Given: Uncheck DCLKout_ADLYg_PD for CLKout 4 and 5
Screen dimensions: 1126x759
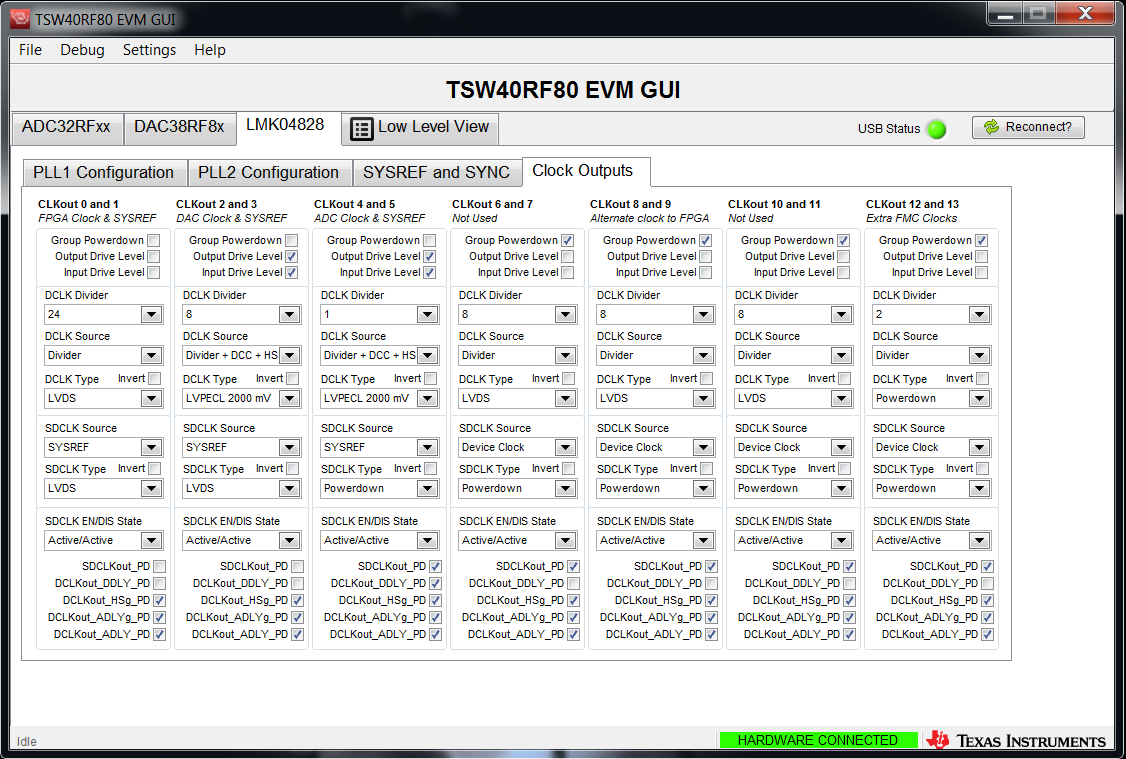Looking at the screenshot, I should pyautogui.click(x=435, y=618).
